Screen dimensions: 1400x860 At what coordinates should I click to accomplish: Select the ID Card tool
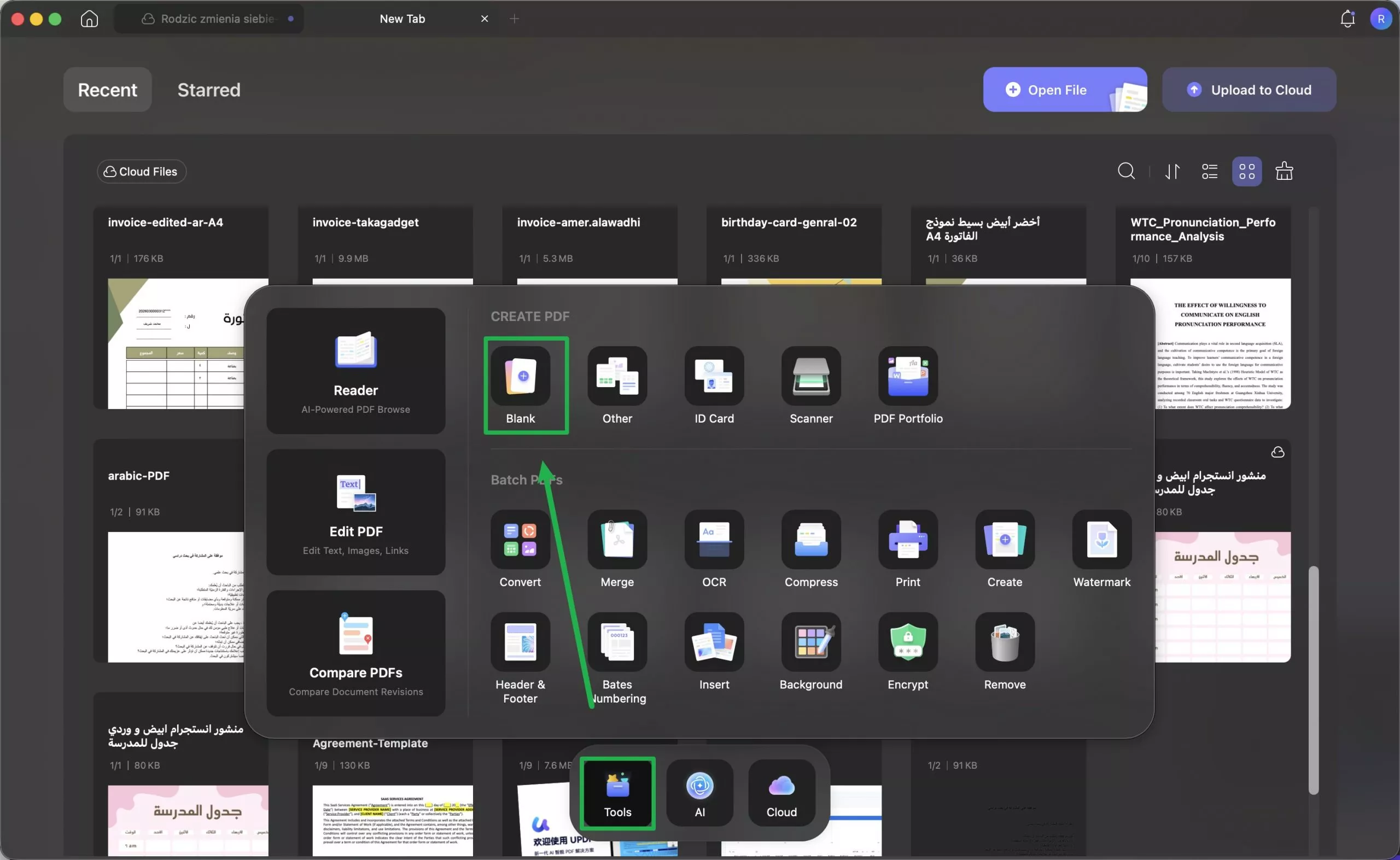714,377
